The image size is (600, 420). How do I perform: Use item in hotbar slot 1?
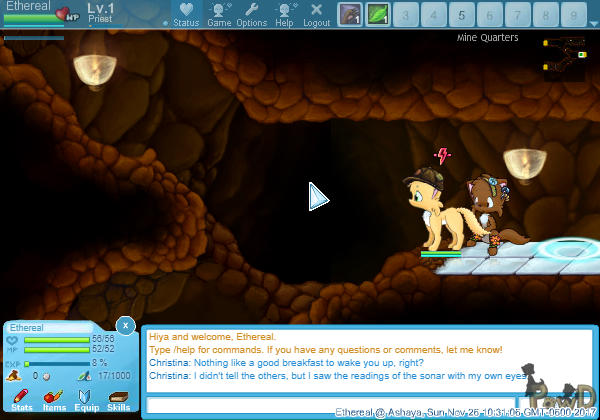(350, 15)
